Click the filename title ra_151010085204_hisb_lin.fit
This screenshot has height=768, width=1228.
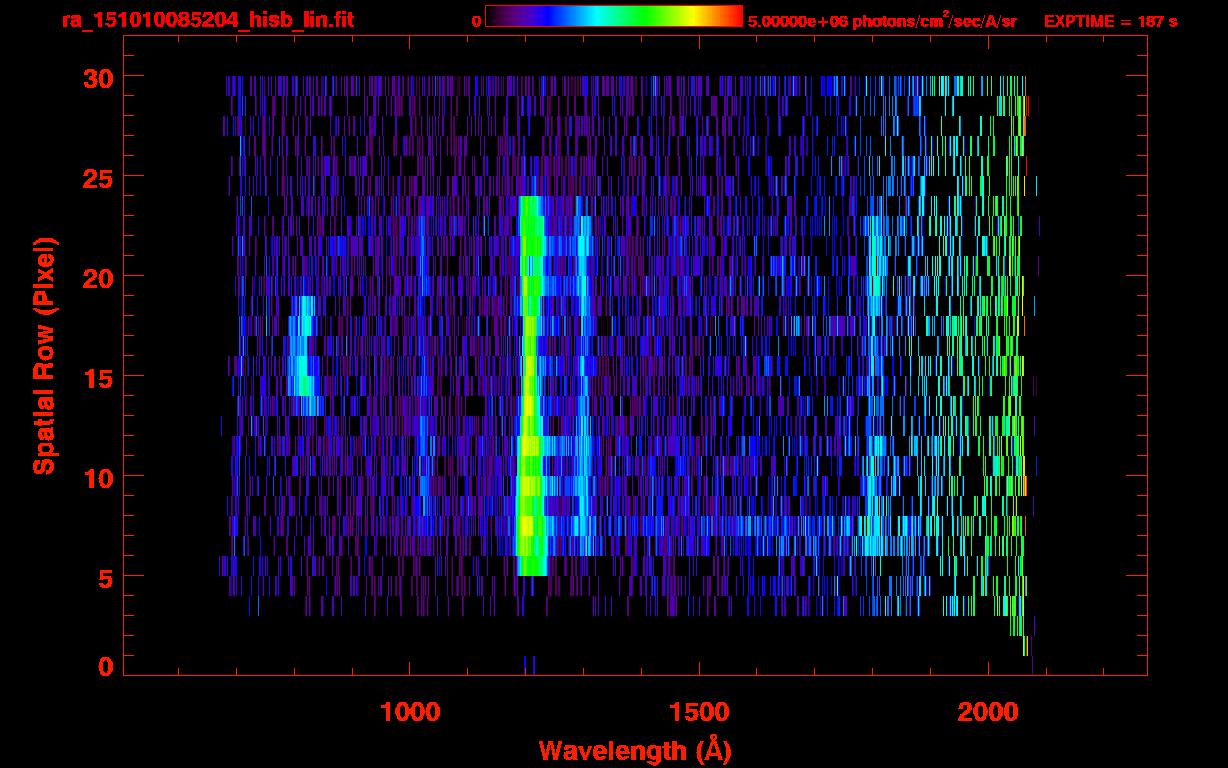click(x=207, y=19)
